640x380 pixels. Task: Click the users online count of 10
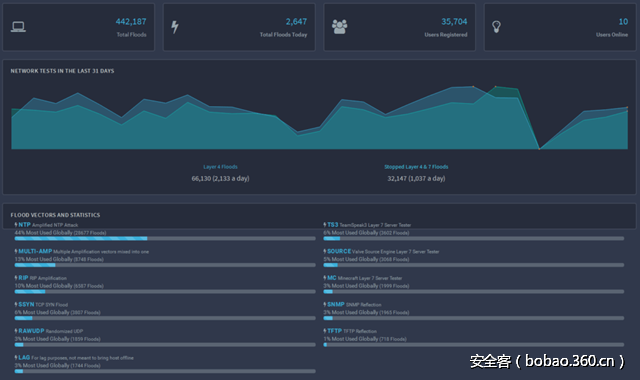pos(623,22)
